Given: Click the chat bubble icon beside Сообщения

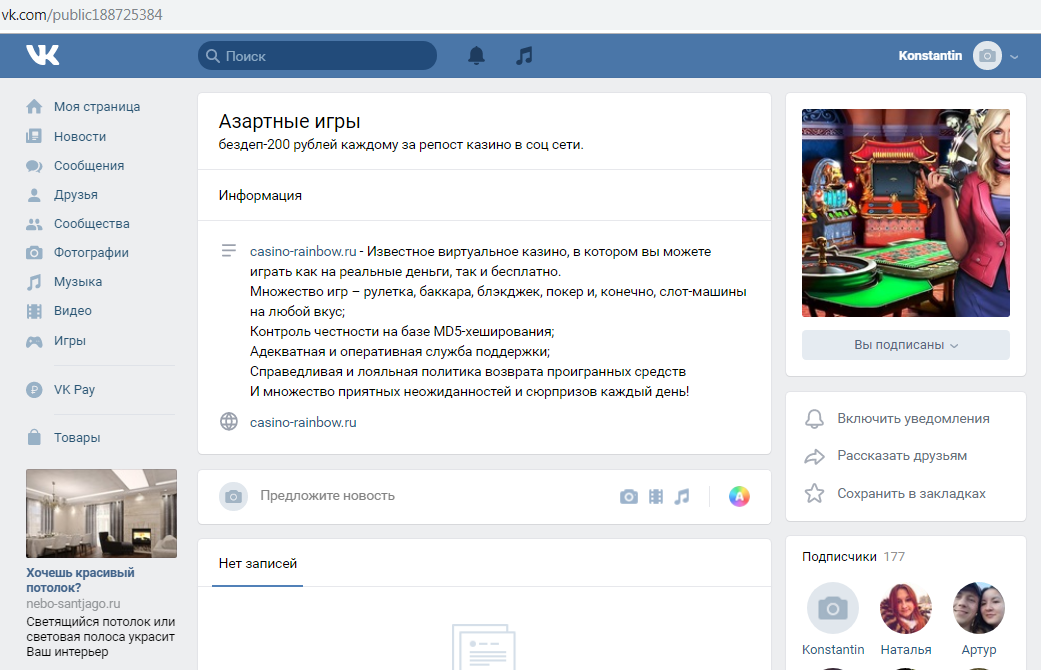Looking at the screenshot, I should (x=34, y=166).
